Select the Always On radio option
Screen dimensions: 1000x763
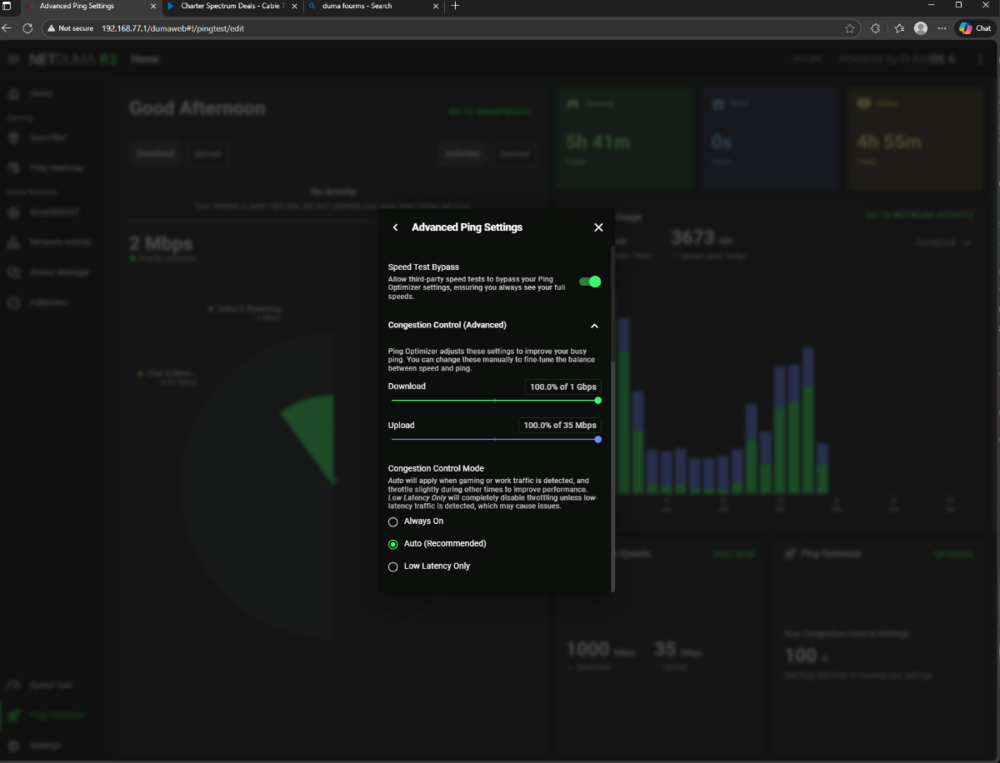point(393,522)
